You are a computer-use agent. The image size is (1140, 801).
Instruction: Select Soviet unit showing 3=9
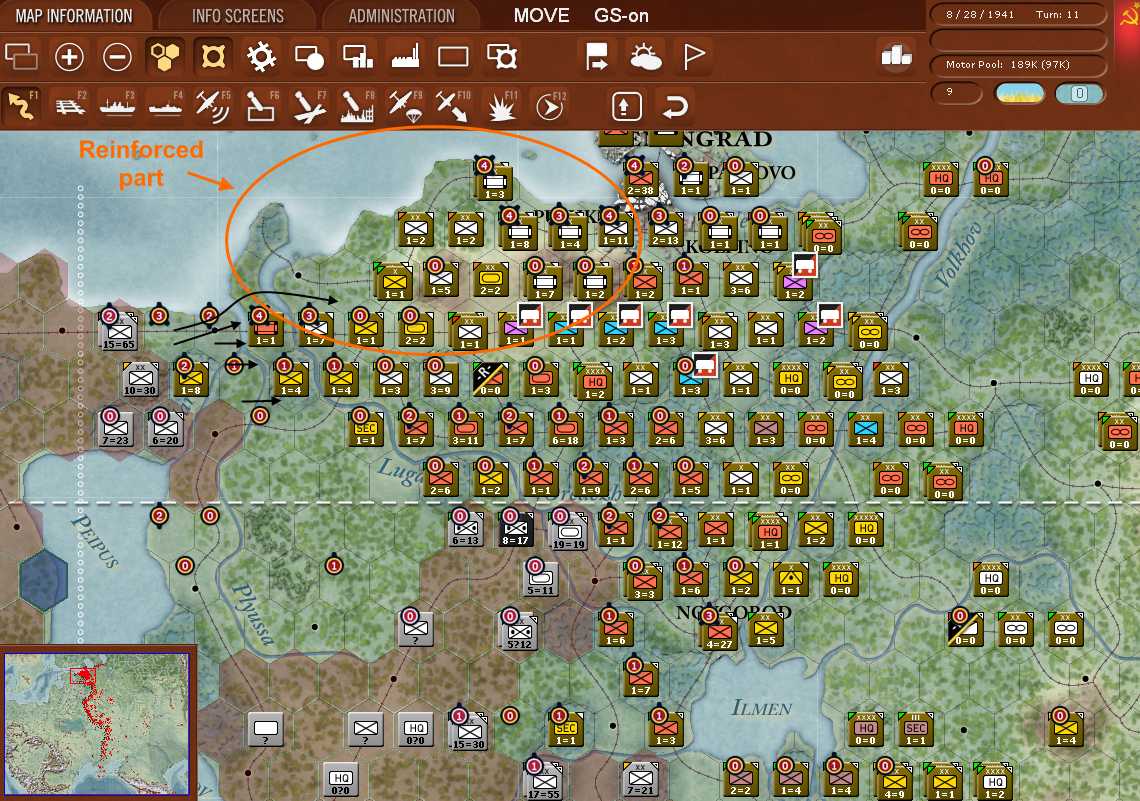pos(440,379)
